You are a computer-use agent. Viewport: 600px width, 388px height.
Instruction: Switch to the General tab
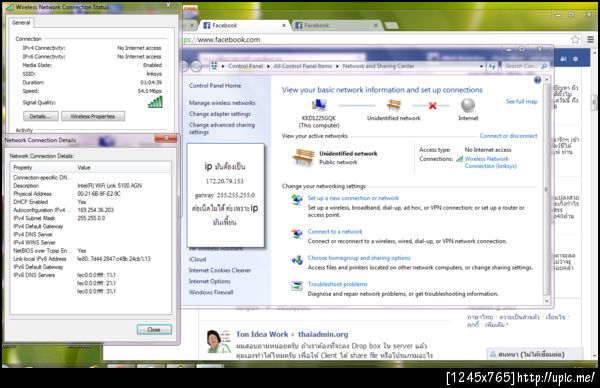coord(21,23)
